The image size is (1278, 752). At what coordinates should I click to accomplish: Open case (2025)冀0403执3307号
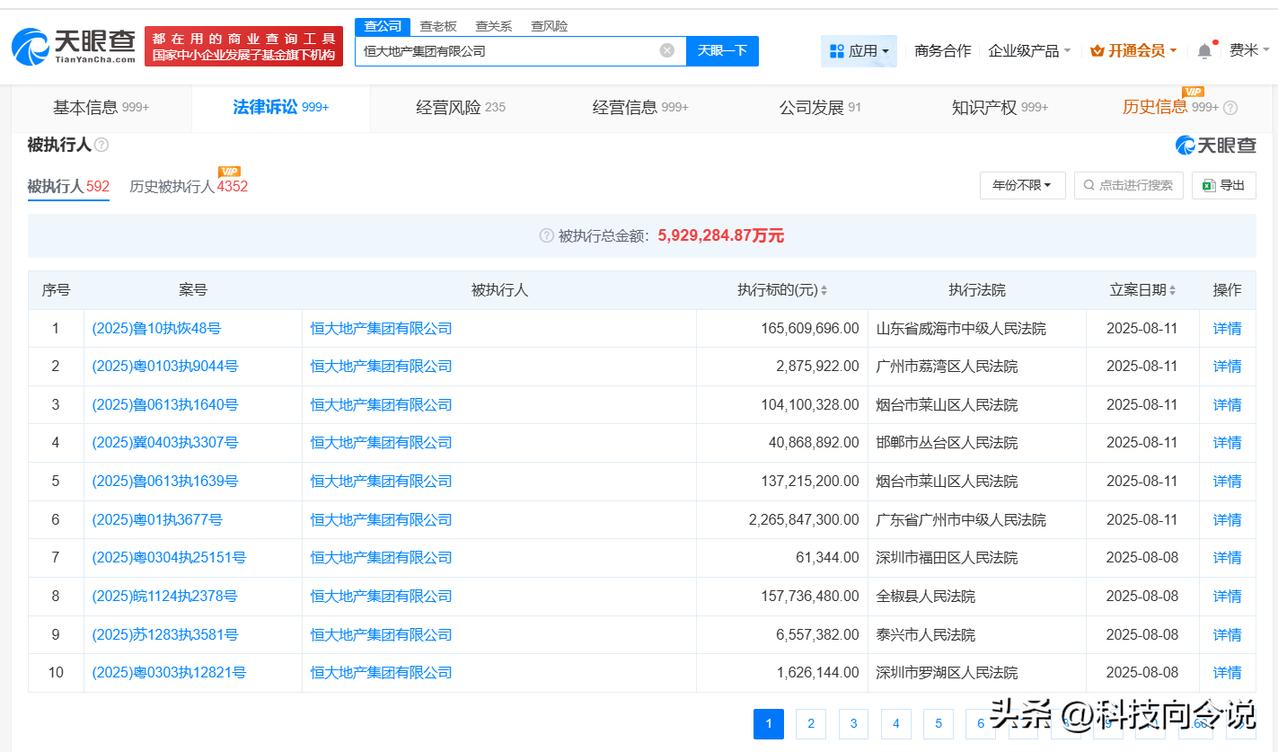tap(165, 442)
